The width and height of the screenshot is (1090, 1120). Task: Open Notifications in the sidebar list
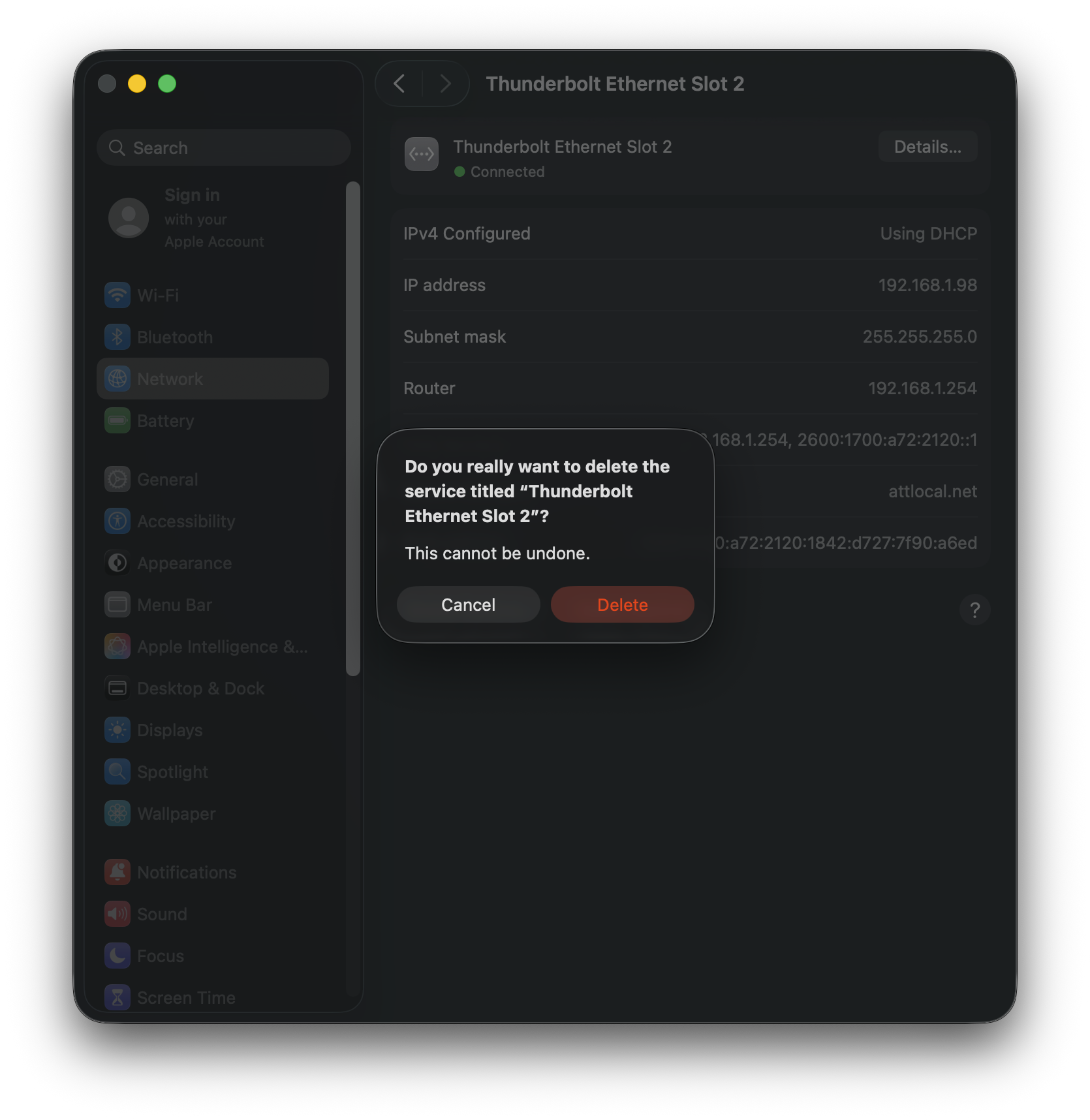(187, 872)
